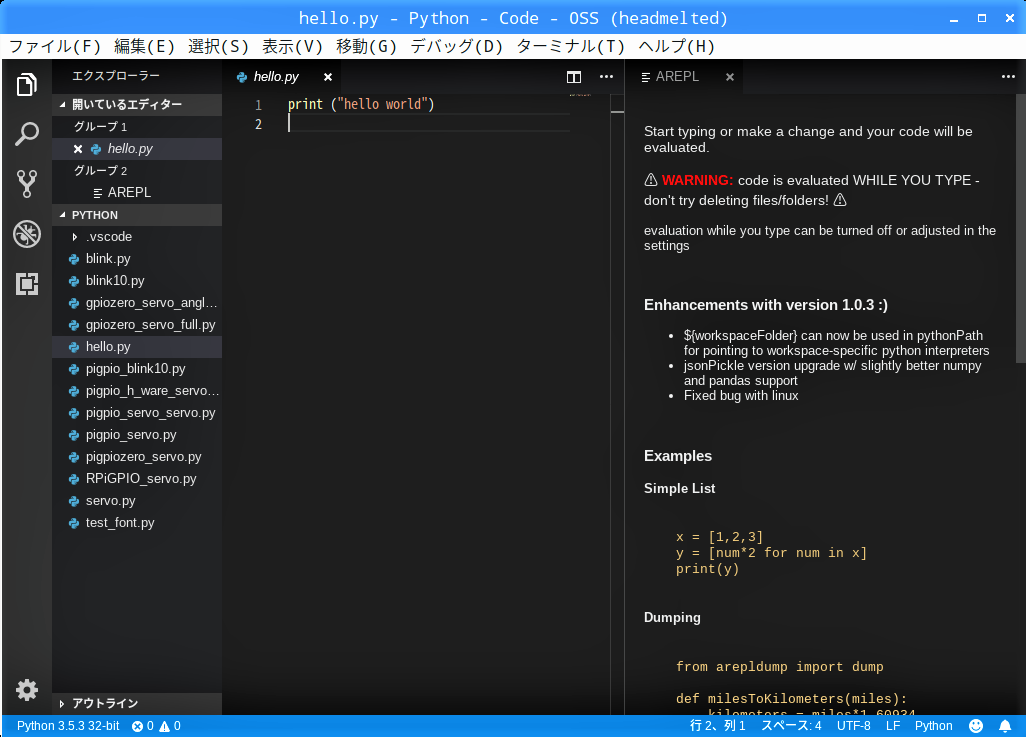Collapse the PYTHON folder section
This screenshot has height=737, width=1026.
[x=137, y=215]
